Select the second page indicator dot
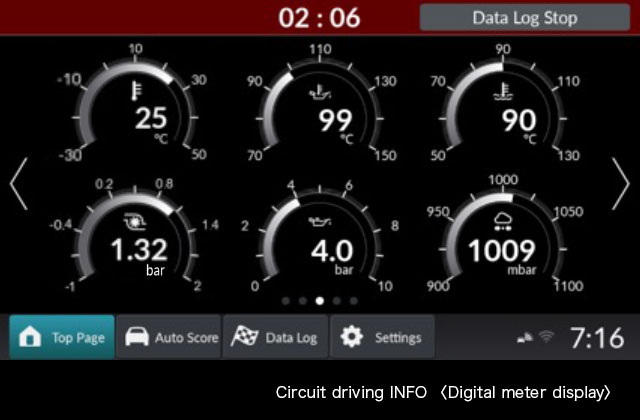The height and width of the screenshot is (420, 640). pos(302,300)
